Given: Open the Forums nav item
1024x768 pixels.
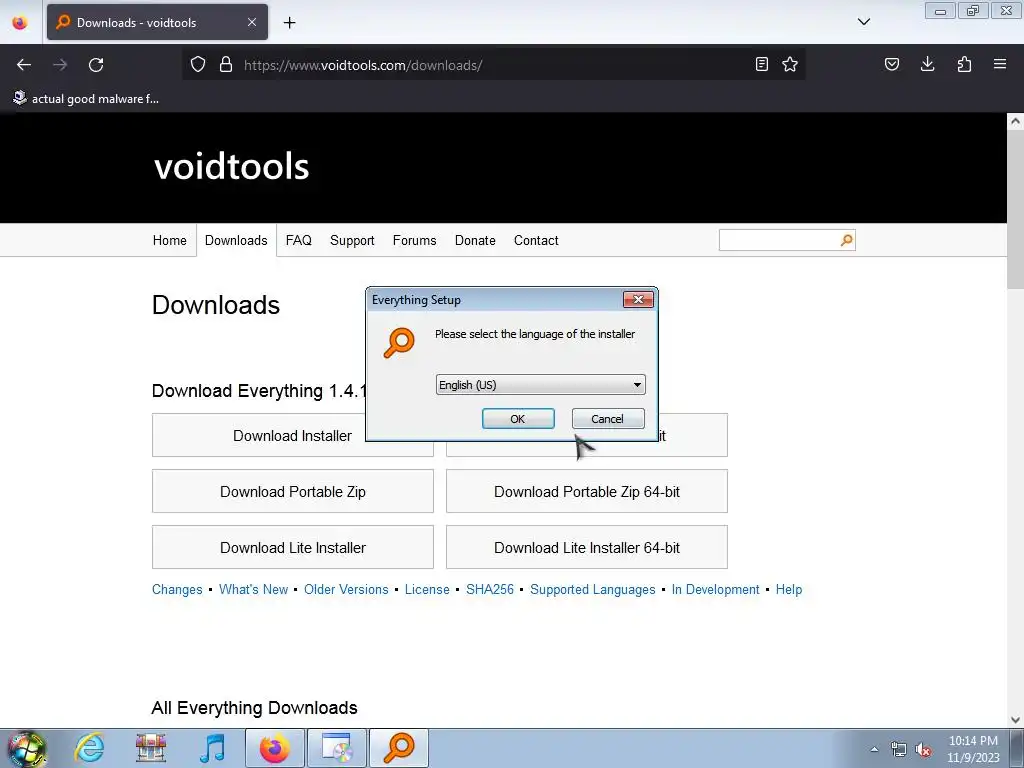Looking at the screenshot, I should 415,240.
